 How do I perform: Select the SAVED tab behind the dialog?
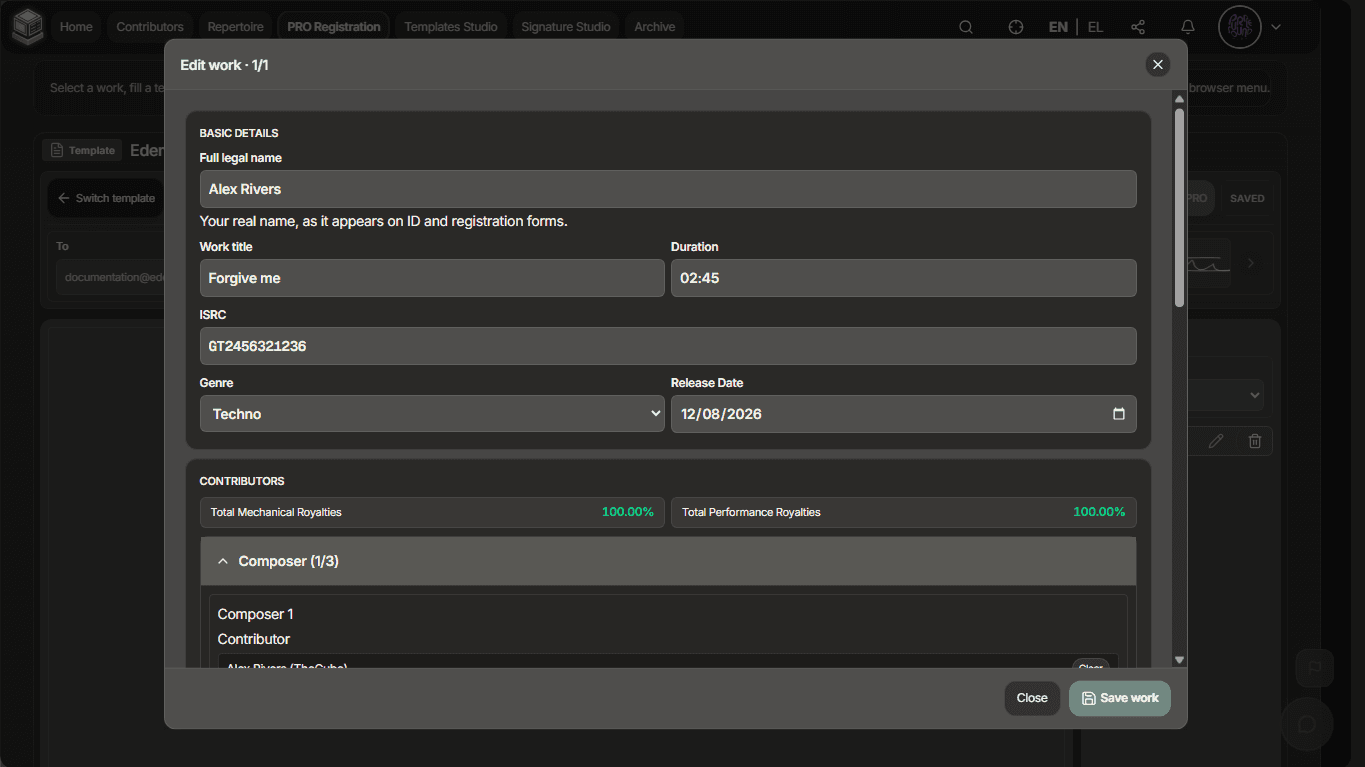(1247, 198)
